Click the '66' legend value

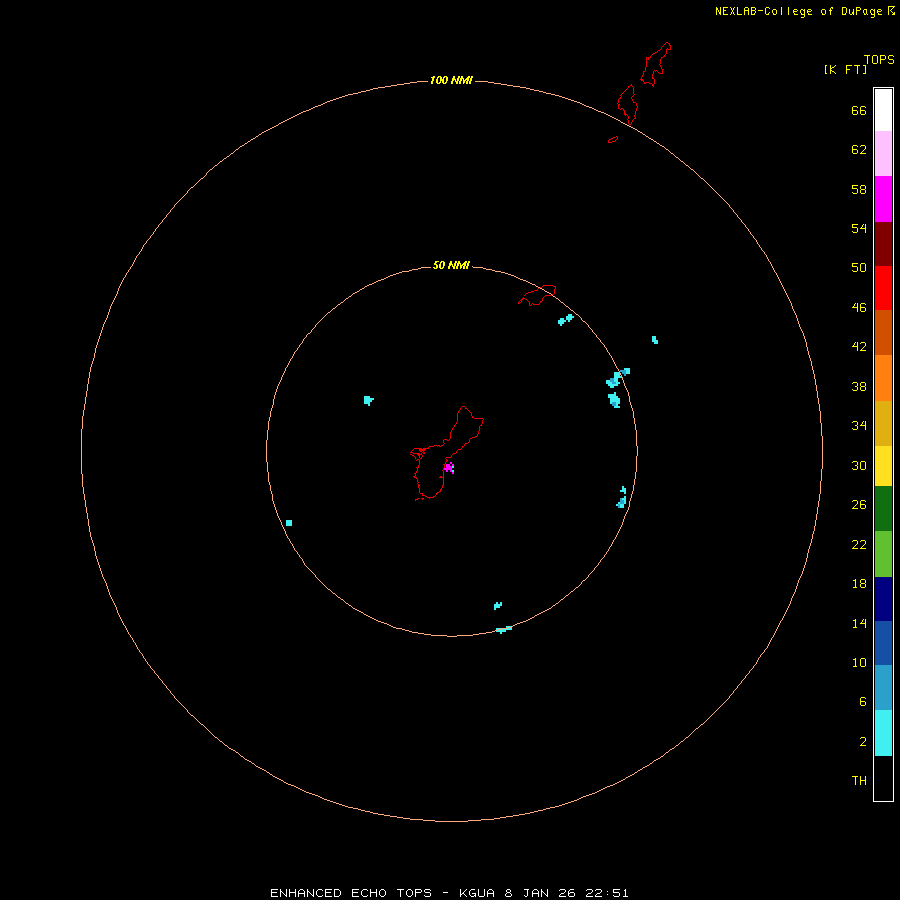[x=859, y=110]
